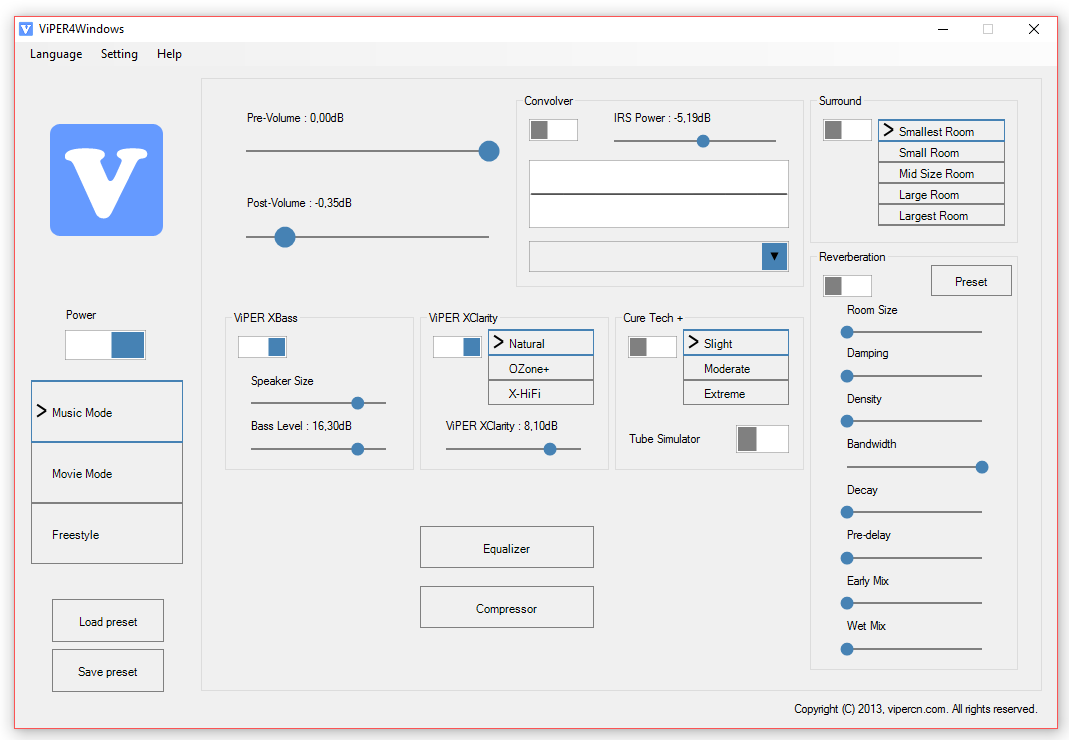Toggle the Surround switch
The height and width of the screenshot is (740, 1069).
tap(847, 130)
